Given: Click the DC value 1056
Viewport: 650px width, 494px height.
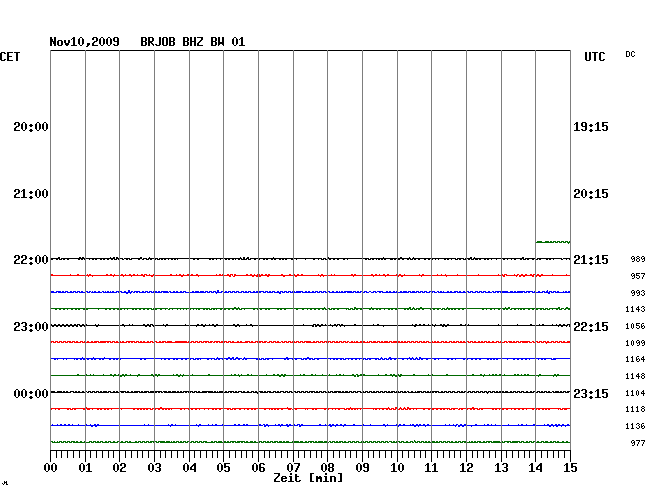Looking at the screenshot, I should click(x=635, y=326).
